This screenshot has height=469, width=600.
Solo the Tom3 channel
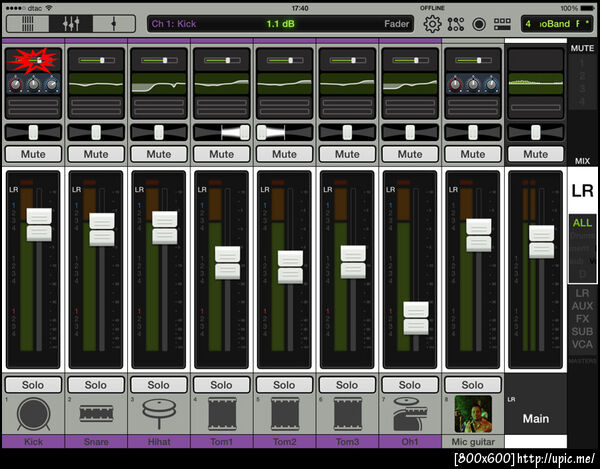[x=347, y=385]
